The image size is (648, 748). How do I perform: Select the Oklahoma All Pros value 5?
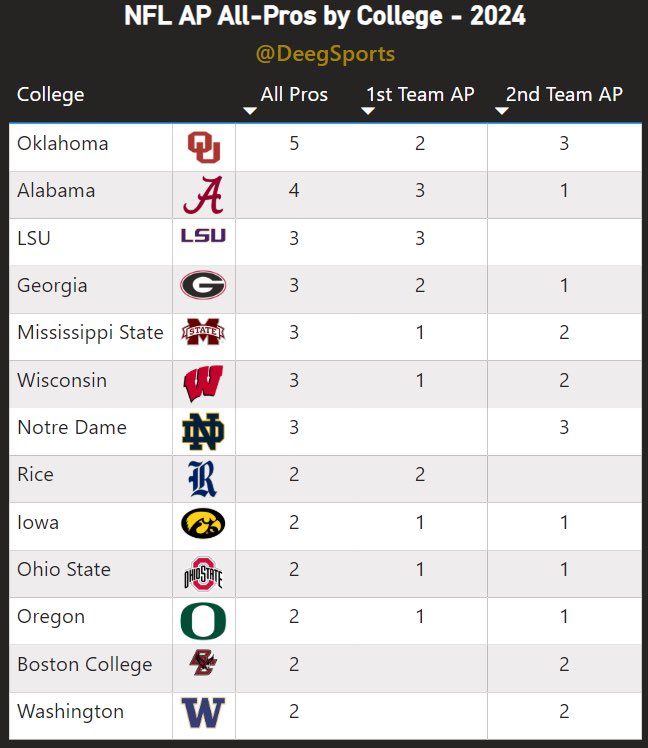(294, 144)
